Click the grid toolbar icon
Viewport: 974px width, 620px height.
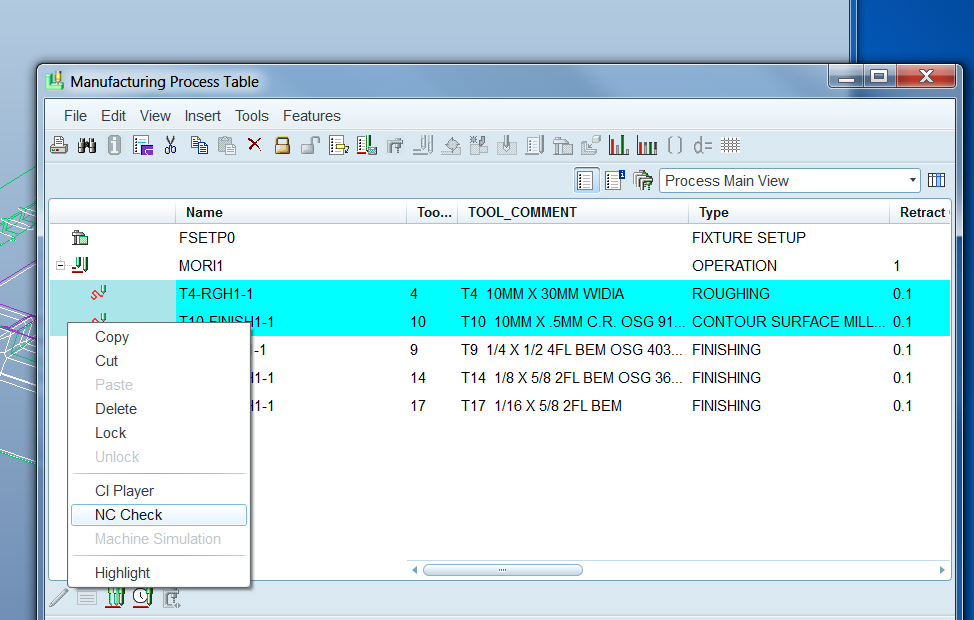click(730, 145)
